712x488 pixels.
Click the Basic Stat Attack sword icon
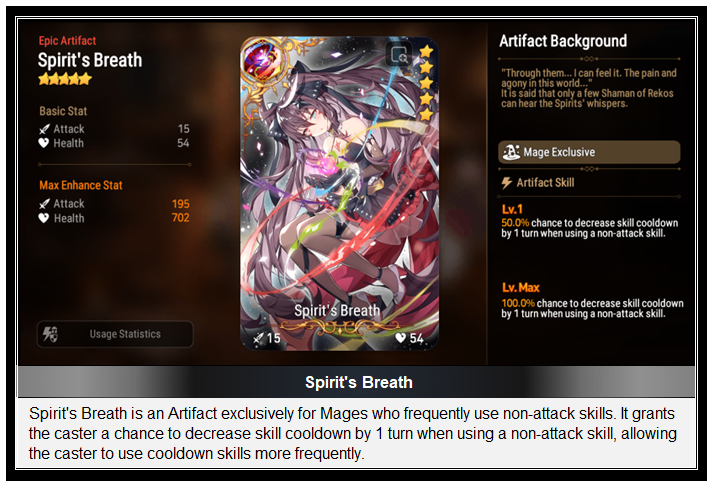tap(44, 129)
